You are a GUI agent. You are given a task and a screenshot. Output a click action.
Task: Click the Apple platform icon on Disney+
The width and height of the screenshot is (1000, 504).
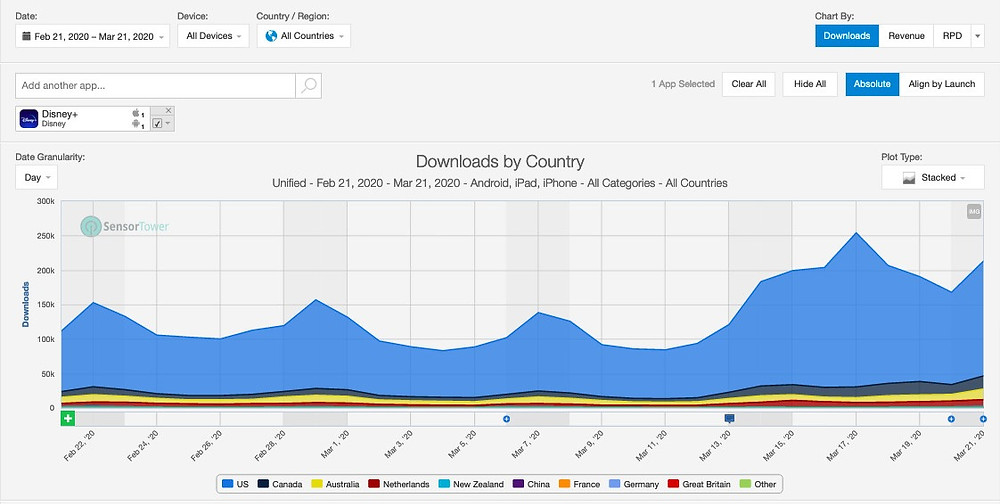[x=136, y=113]
